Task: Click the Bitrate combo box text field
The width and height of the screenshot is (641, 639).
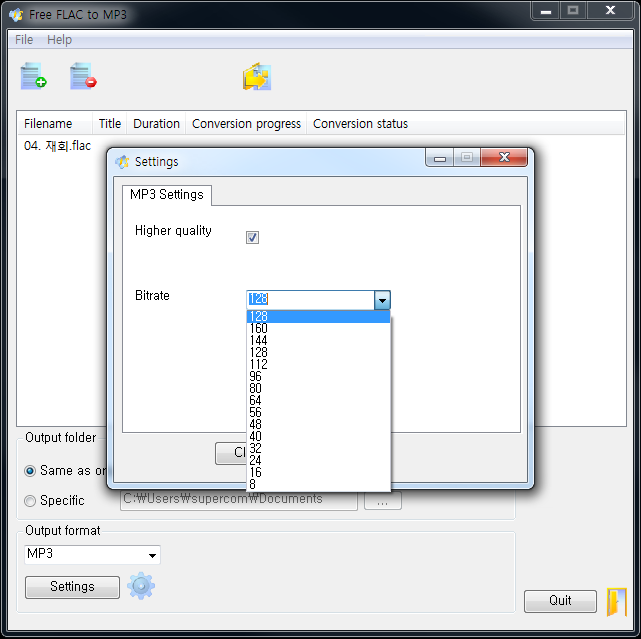Action: 311,300
